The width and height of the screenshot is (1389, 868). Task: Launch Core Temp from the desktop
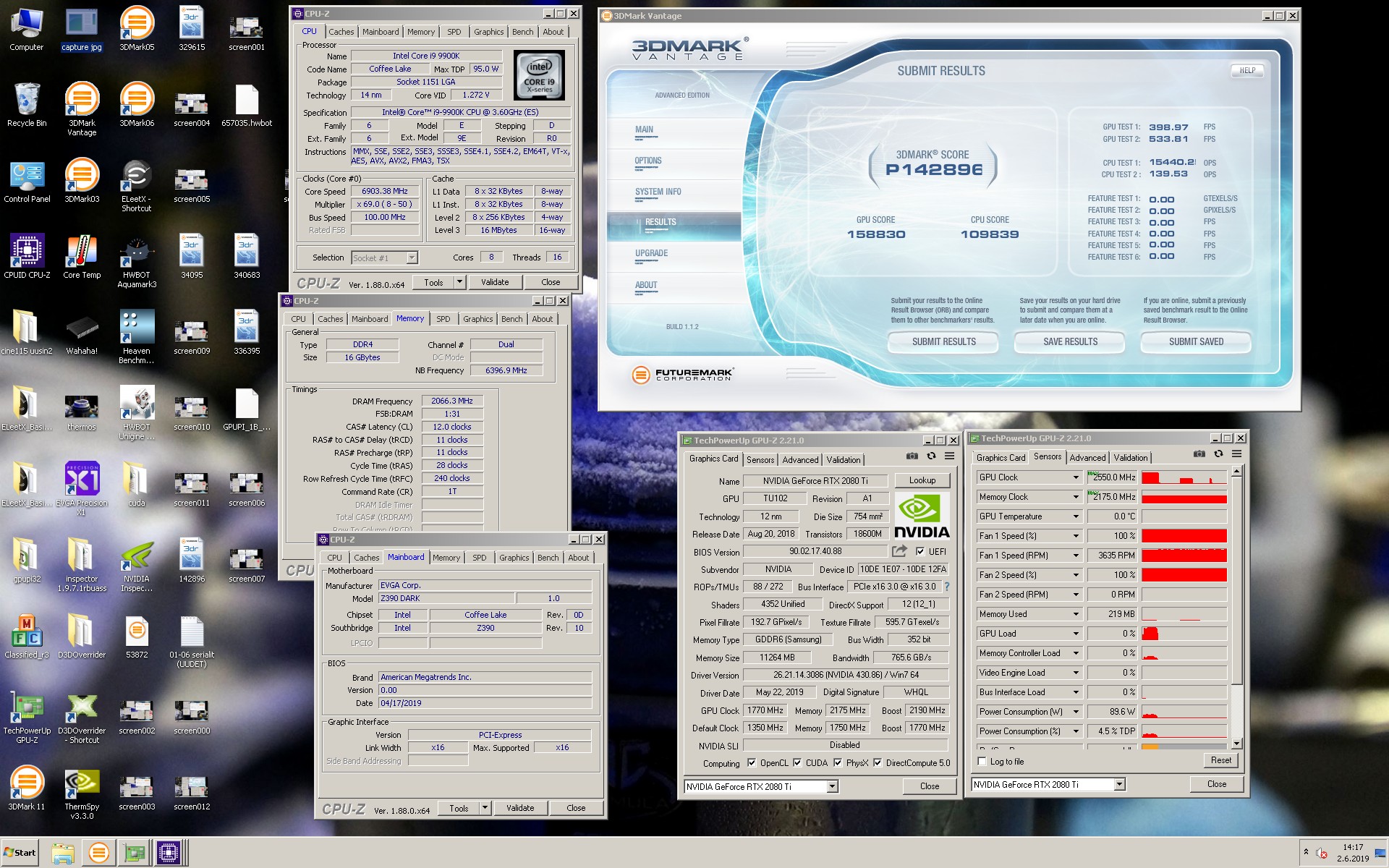pyautogui.click(x=82, y=256)
